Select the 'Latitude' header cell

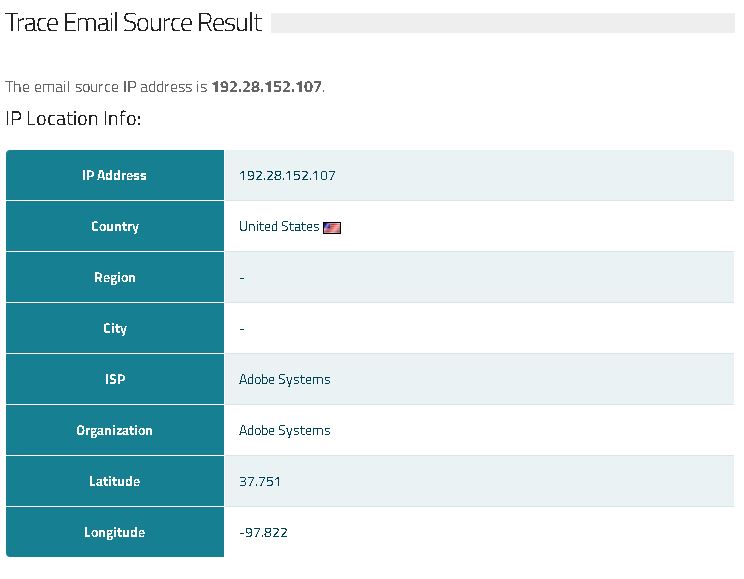click(x=115, y=482)
